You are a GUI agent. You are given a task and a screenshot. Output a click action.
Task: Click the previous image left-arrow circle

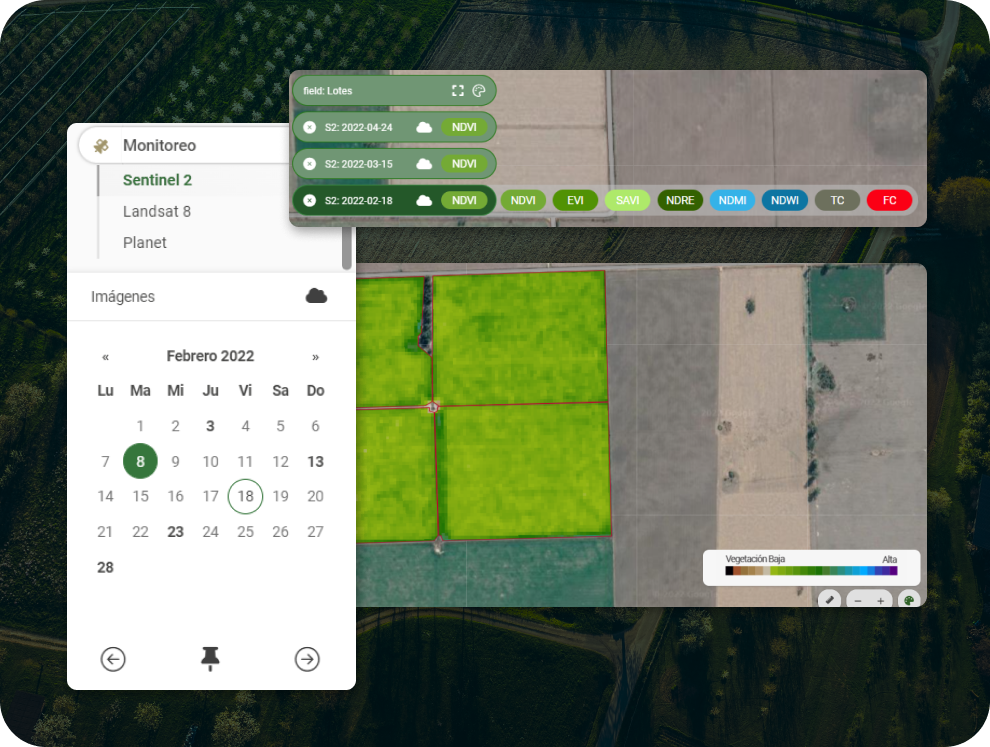pyautogui.click(x=113, y=659)
